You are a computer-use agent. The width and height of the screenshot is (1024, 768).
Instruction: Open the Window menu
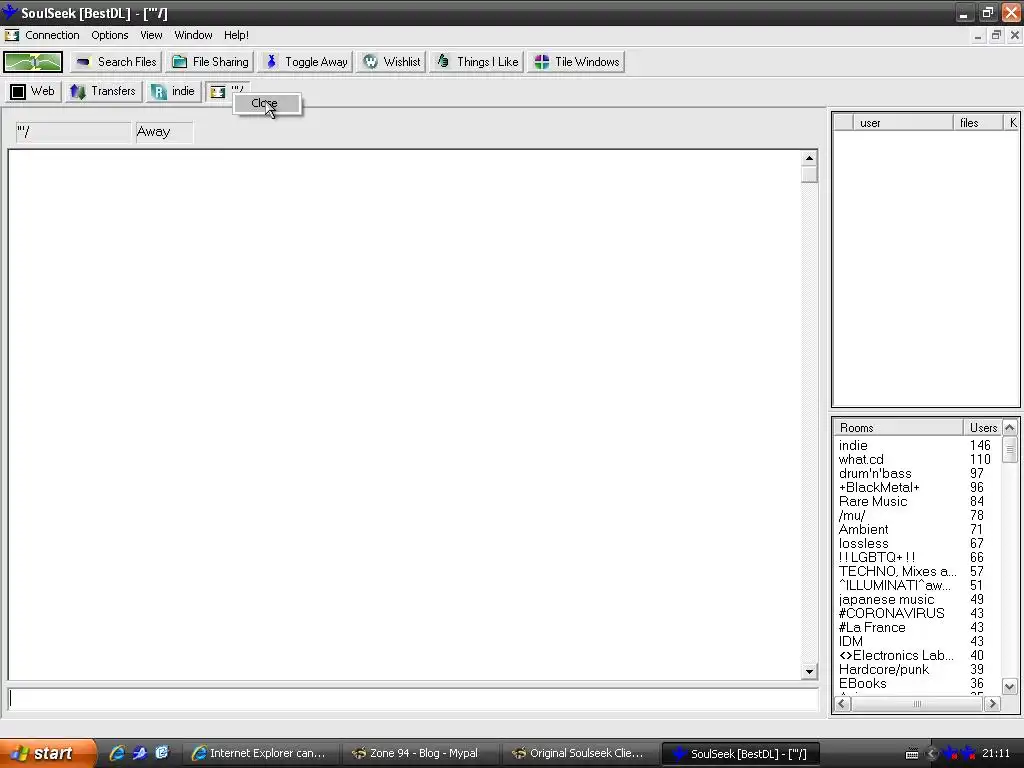pyautogui.click(x=193, y=35)
